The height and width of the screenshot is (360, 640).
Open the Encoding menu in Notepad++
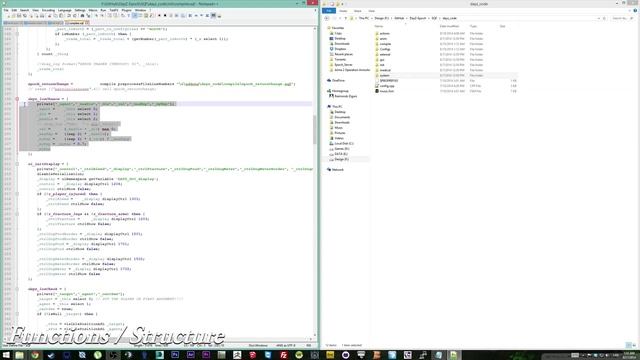[48, 10]
